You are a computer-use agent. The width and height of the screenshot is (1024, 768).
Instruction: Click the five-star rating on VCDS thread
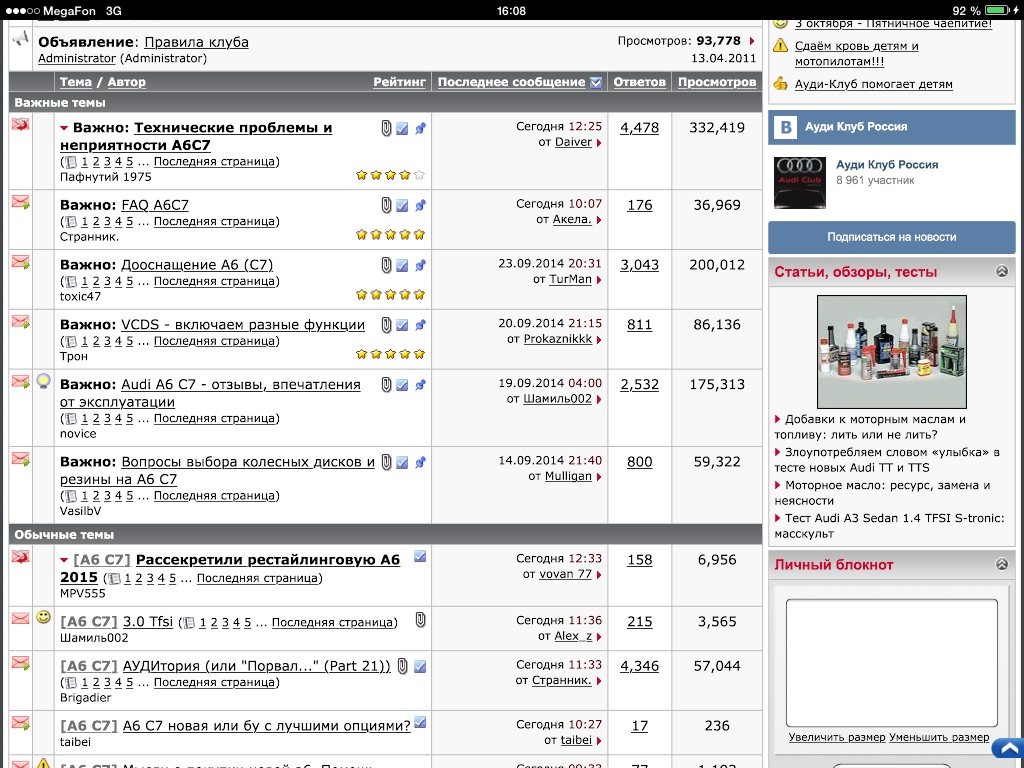pyautogui.click(x=391, y=354)
